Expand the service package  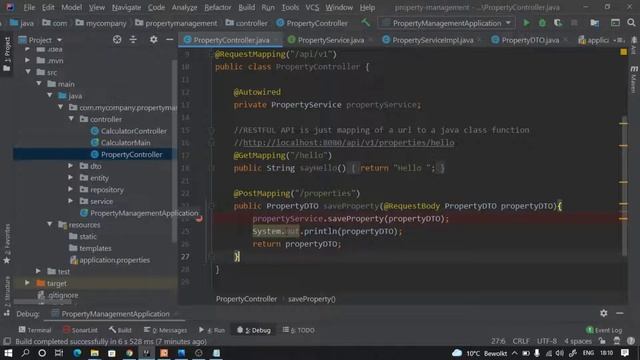[71, 201]
